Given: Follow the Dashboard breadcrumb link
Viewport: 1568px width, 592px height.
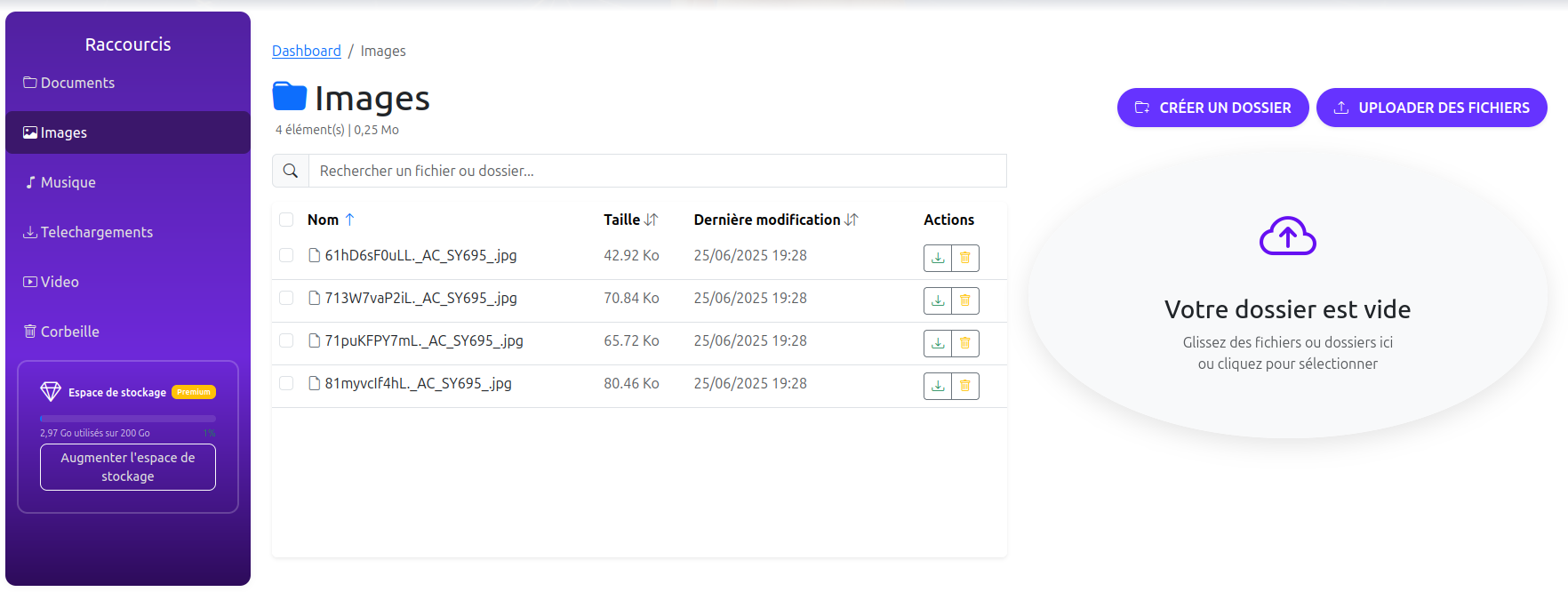Looking at the screenshot, I should pos(307,51).
